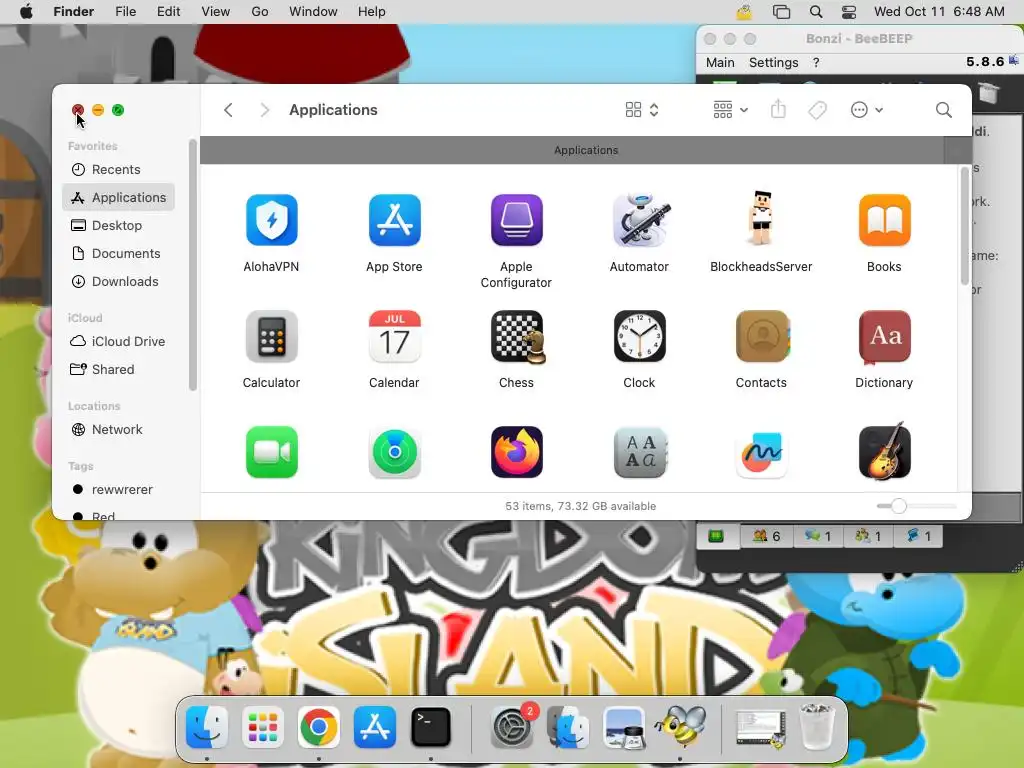
Task: Select the Calendar app icon
Action: (394, 336)
